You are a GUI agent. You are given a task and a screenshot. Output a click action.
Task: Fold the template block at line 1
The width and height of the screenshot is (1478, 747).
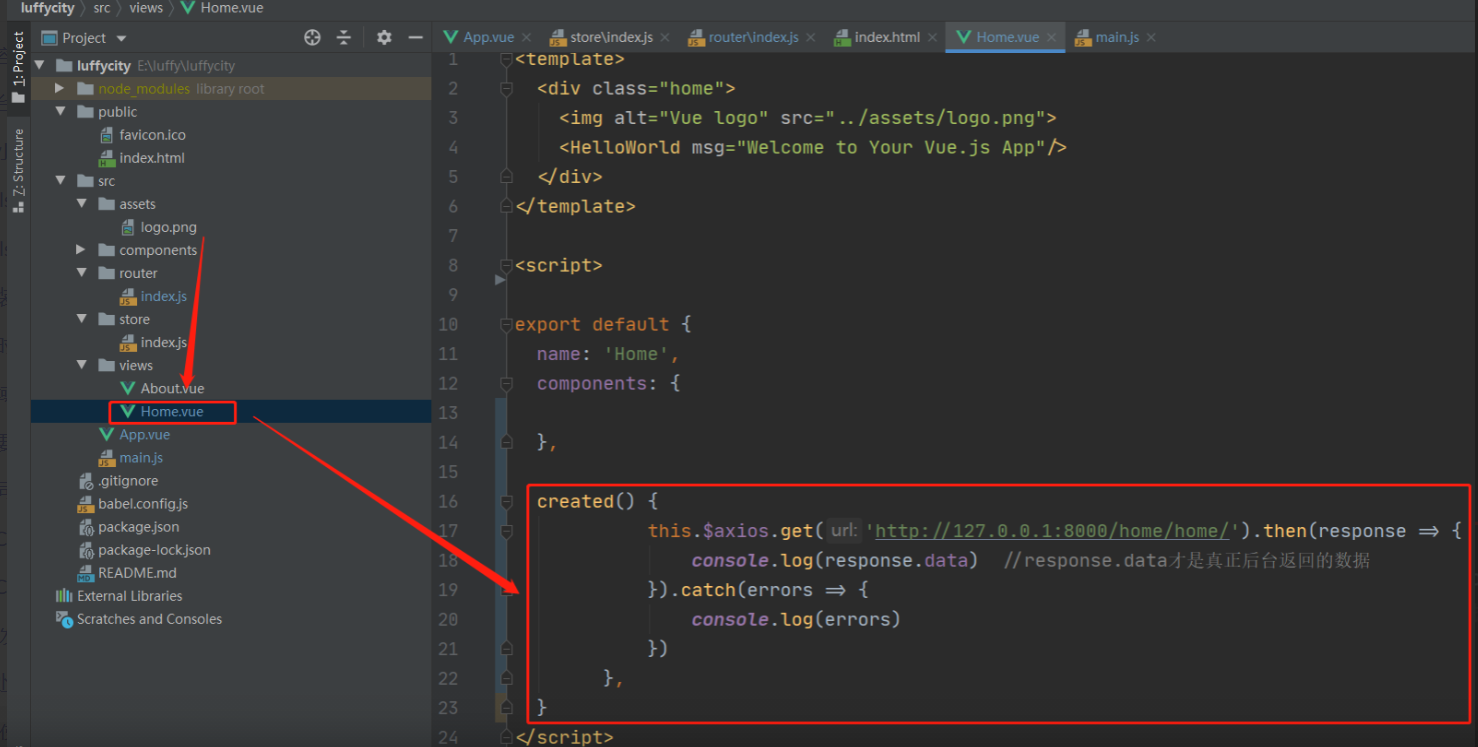pyautogui.click(x=506, y=60)
